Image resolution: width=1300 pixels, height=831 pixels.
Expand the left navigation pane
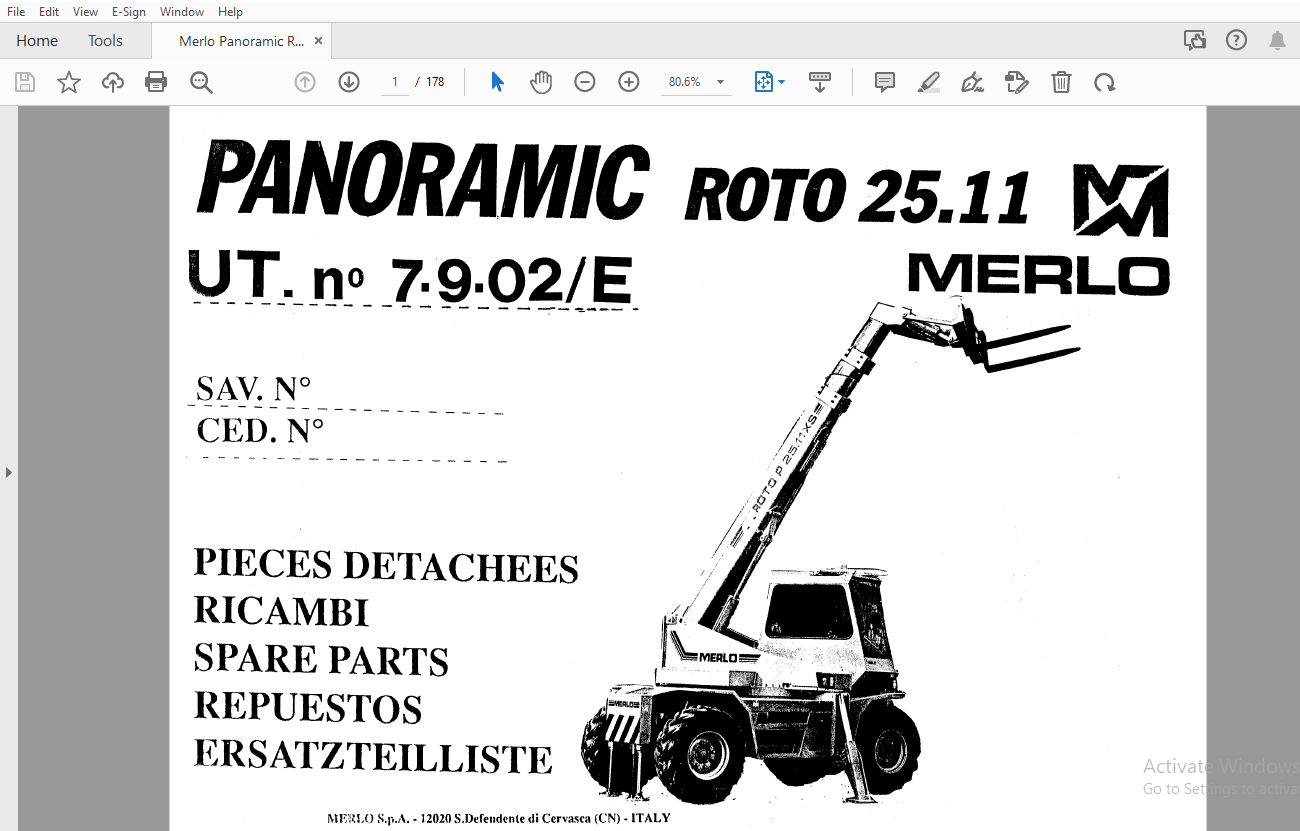[9, 471]
